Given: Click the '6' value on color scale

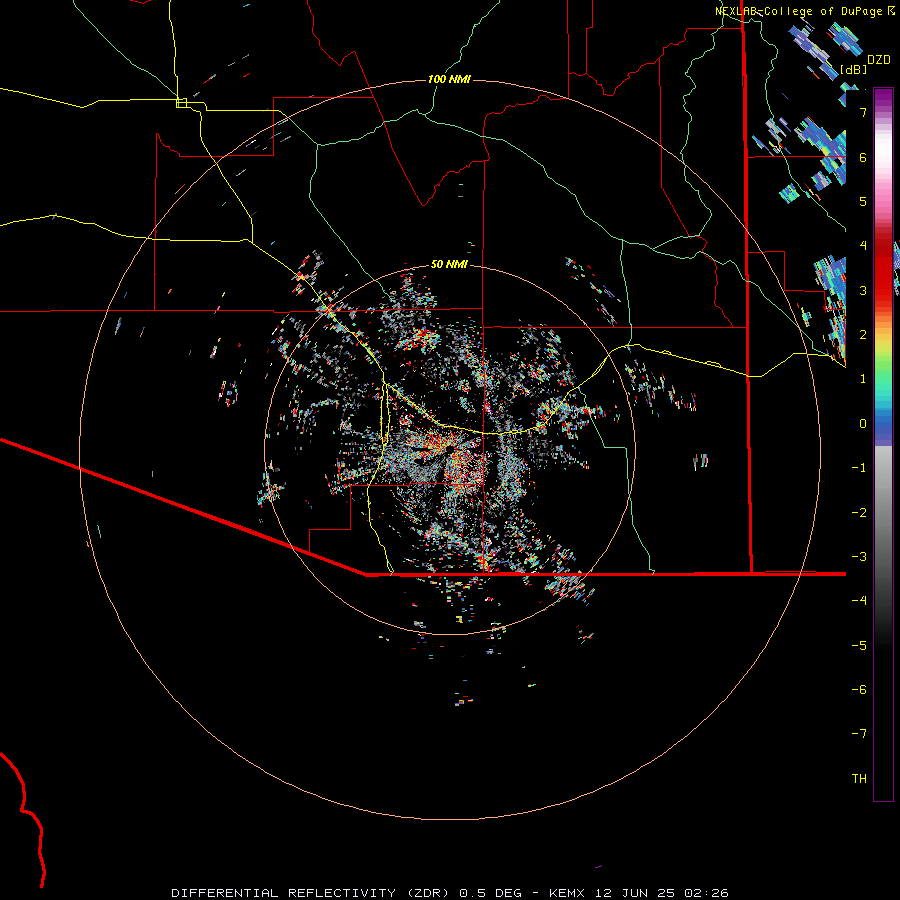Looking at the screenshot, I should 863,158.
